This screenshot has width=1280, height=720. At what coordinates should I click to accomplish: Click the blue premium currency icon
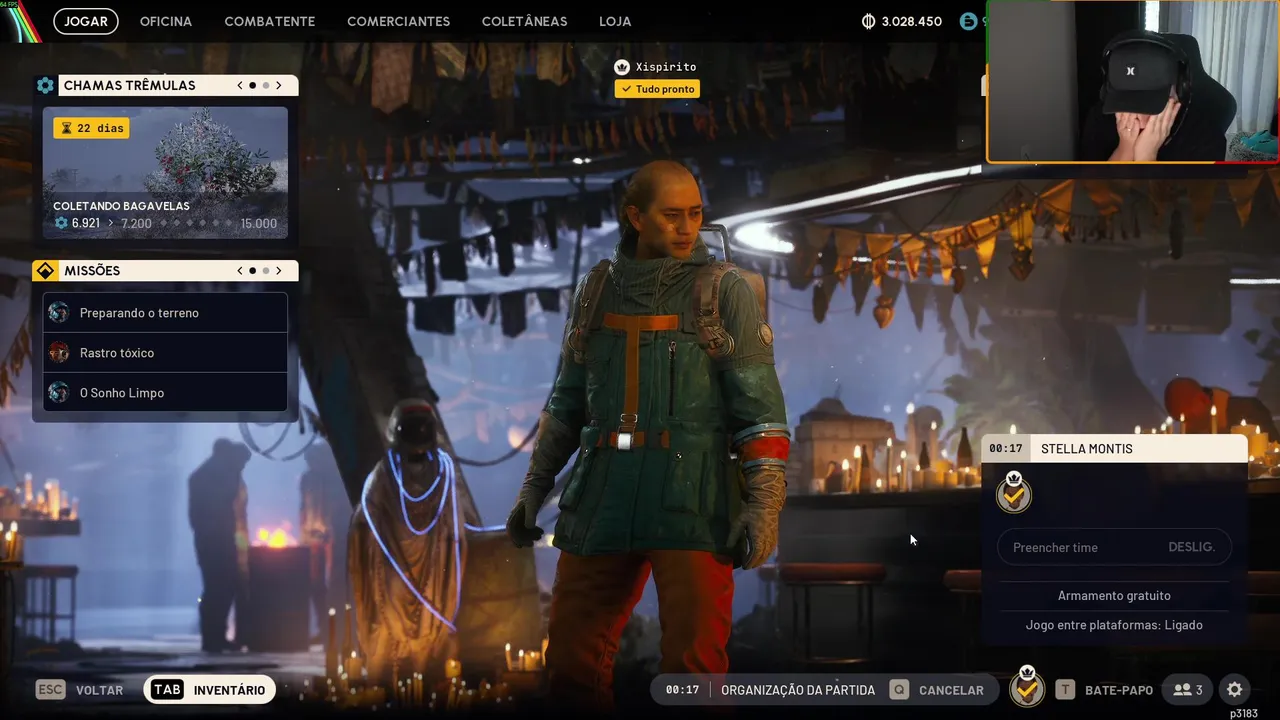point(967,21)
